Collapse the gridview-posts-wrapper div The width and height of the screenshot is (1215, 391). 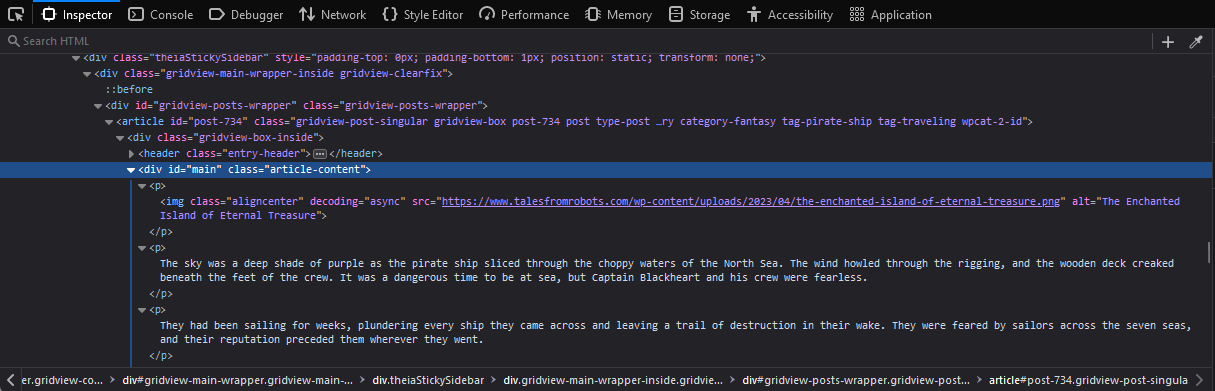pyautogui.click(x=98, y=106)
